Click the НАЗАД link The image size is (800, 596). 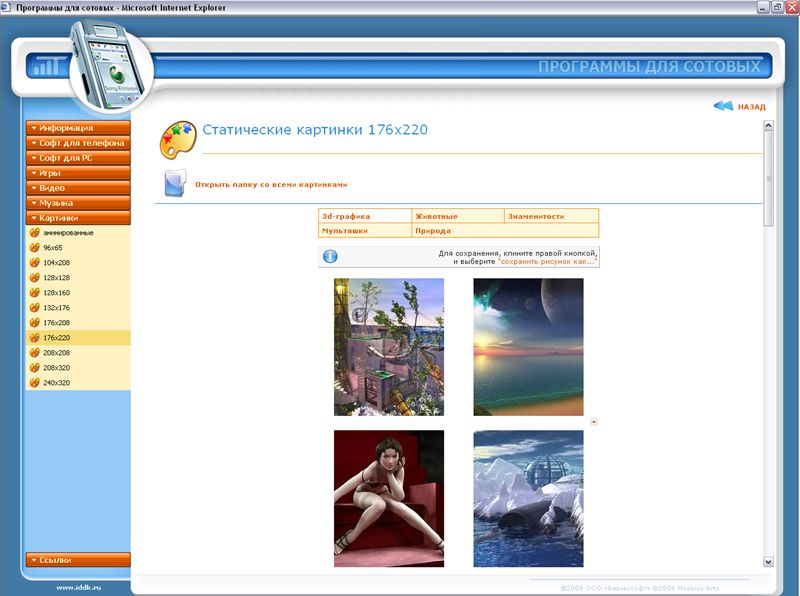coord(751,107)
